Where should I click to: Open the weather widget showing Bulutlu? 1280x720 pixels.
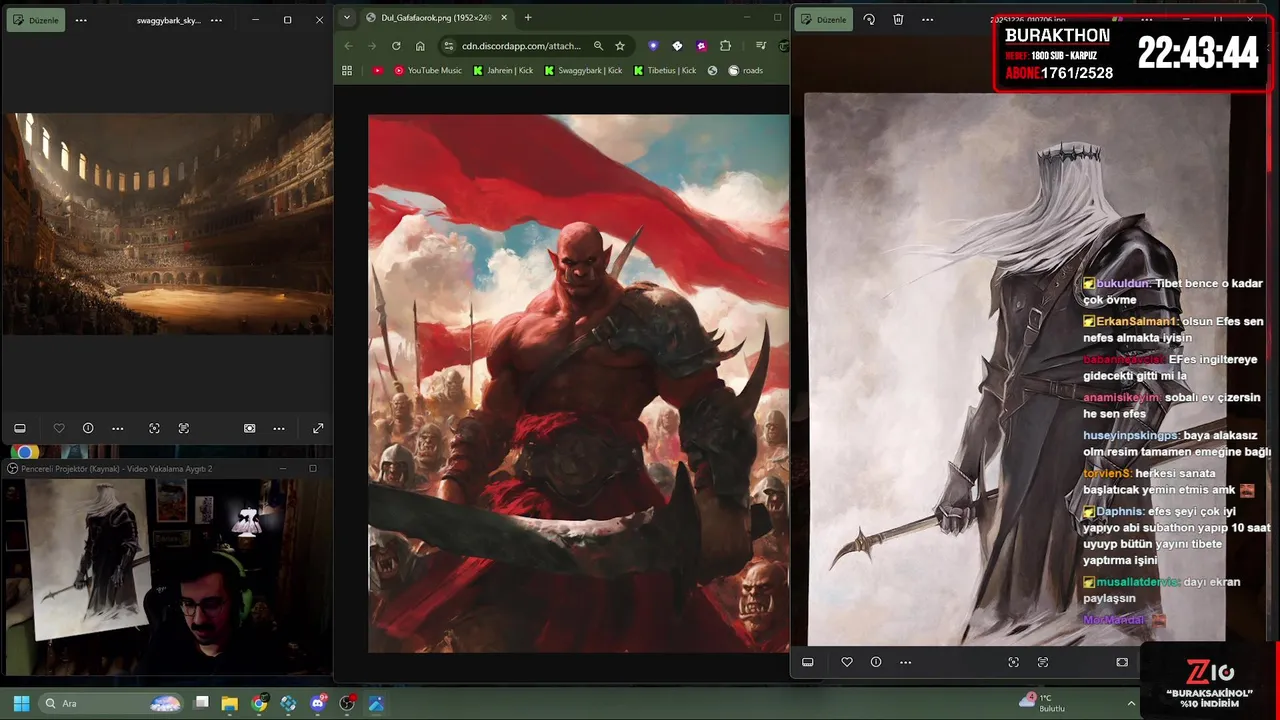tap(1044, 703)
